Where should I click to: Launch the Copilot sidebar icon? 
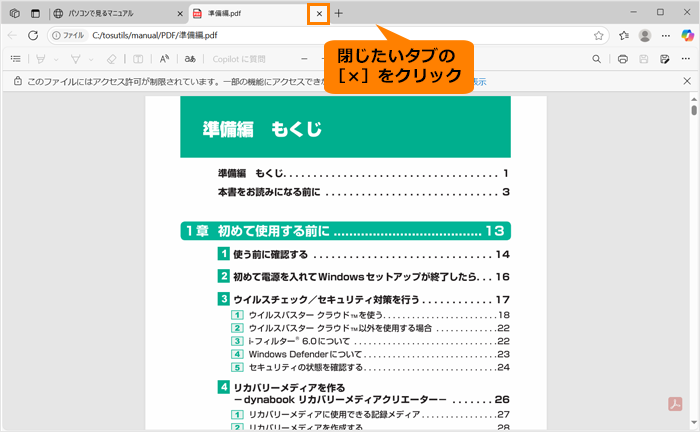[x=688, y=35]
